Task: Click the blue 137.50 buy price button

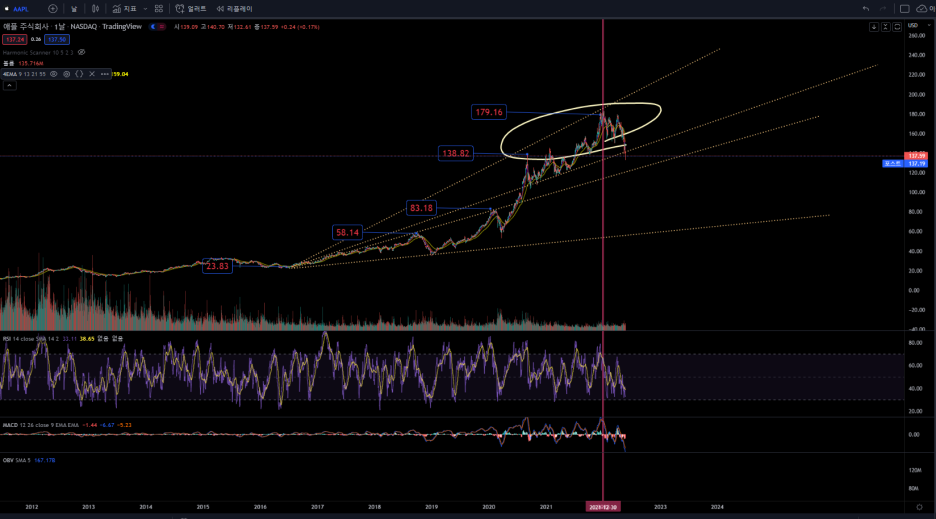Action: coord(57,39)
